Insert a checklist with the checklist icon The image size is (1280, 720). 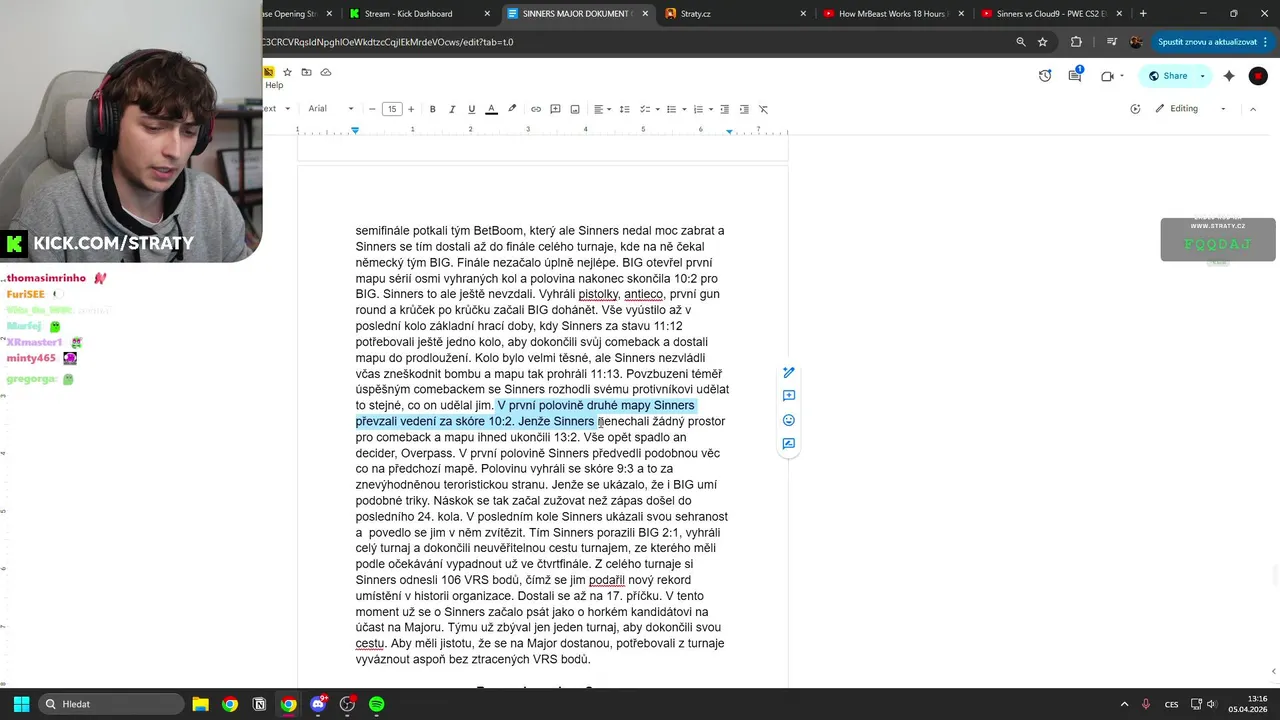645,109
